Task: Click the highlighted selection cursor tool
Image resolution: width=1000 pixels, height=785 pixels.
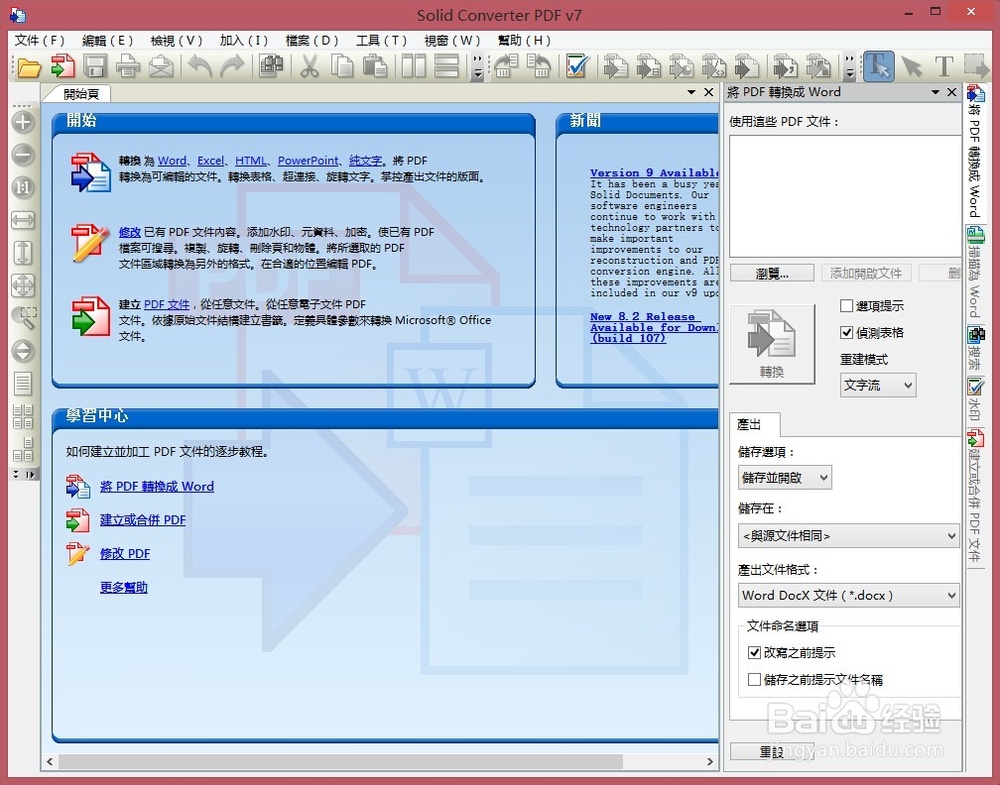Action: coord(878,66)
